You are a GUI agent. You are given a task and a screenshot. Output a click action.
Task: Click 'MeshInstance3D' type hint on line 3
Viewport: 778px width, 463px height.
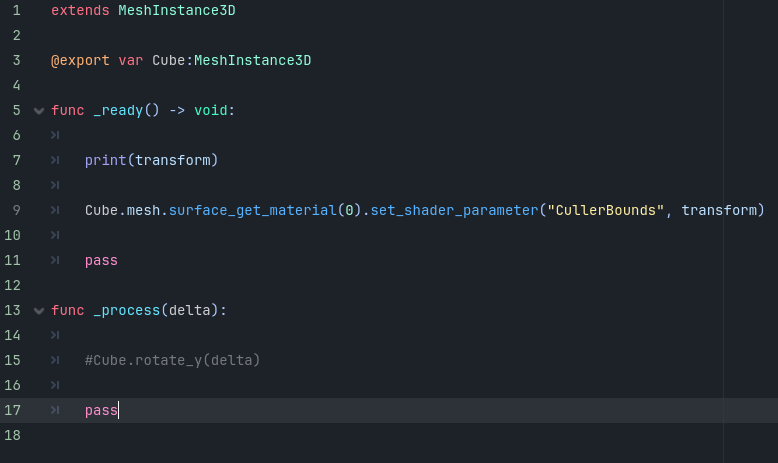click(253, 61)
